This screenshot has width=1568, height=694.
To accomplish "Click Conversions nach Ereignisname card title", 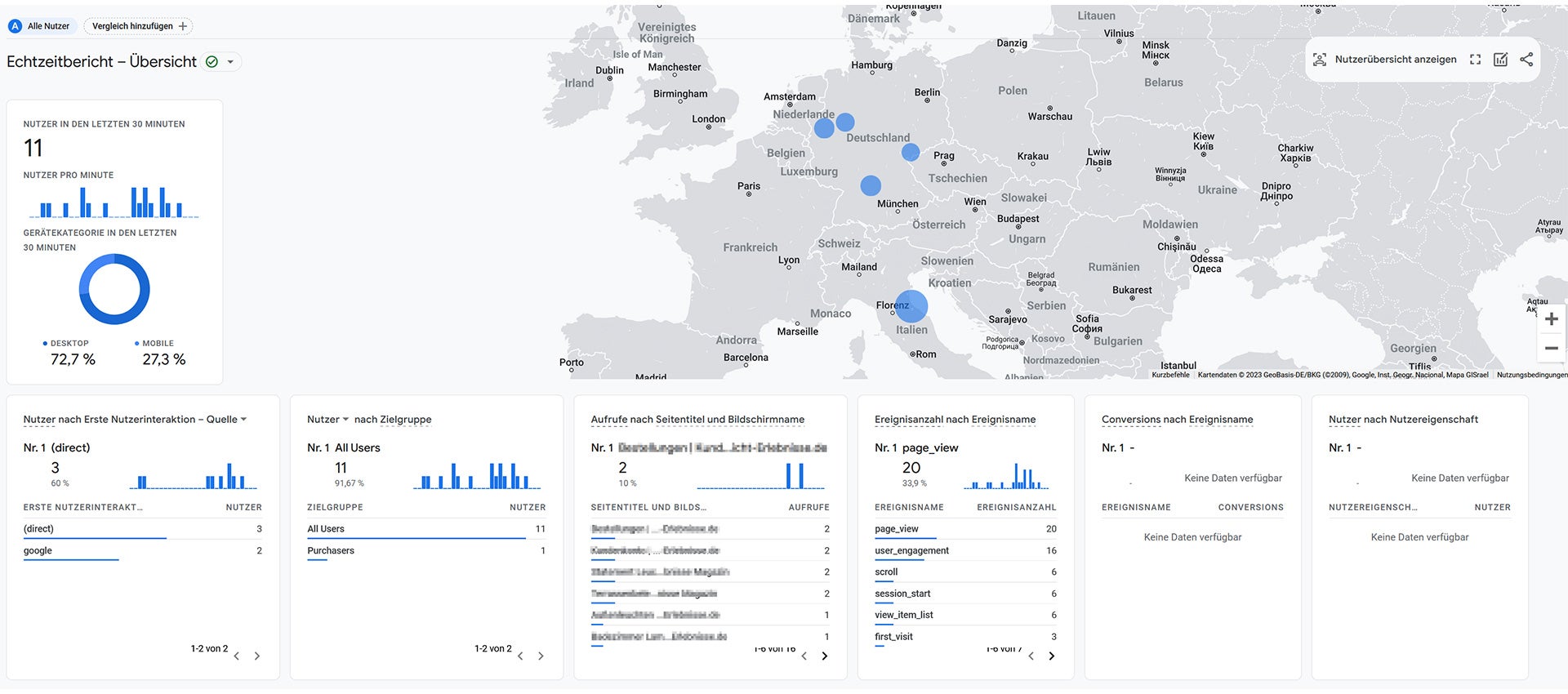I will tap(1177, 420).
